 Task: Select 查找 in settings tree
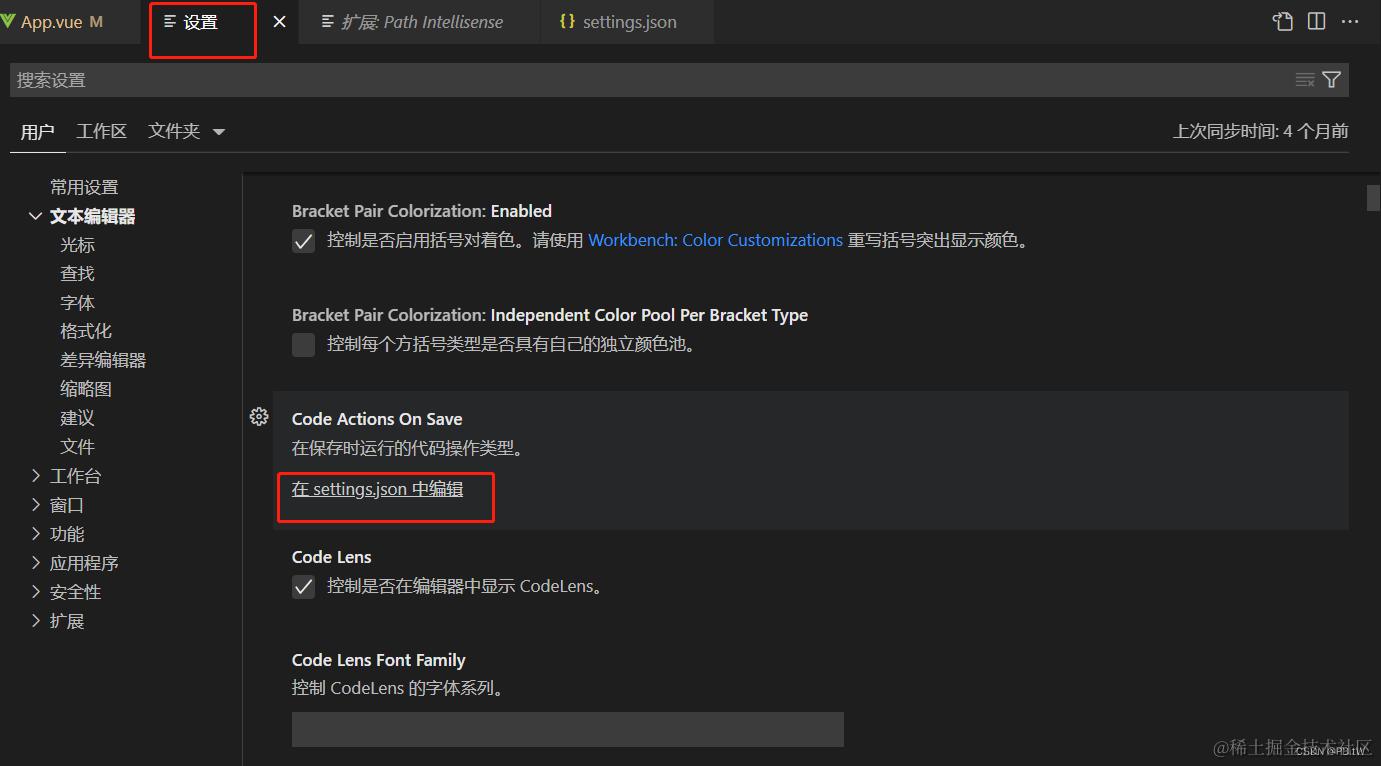tap(78, 274)
